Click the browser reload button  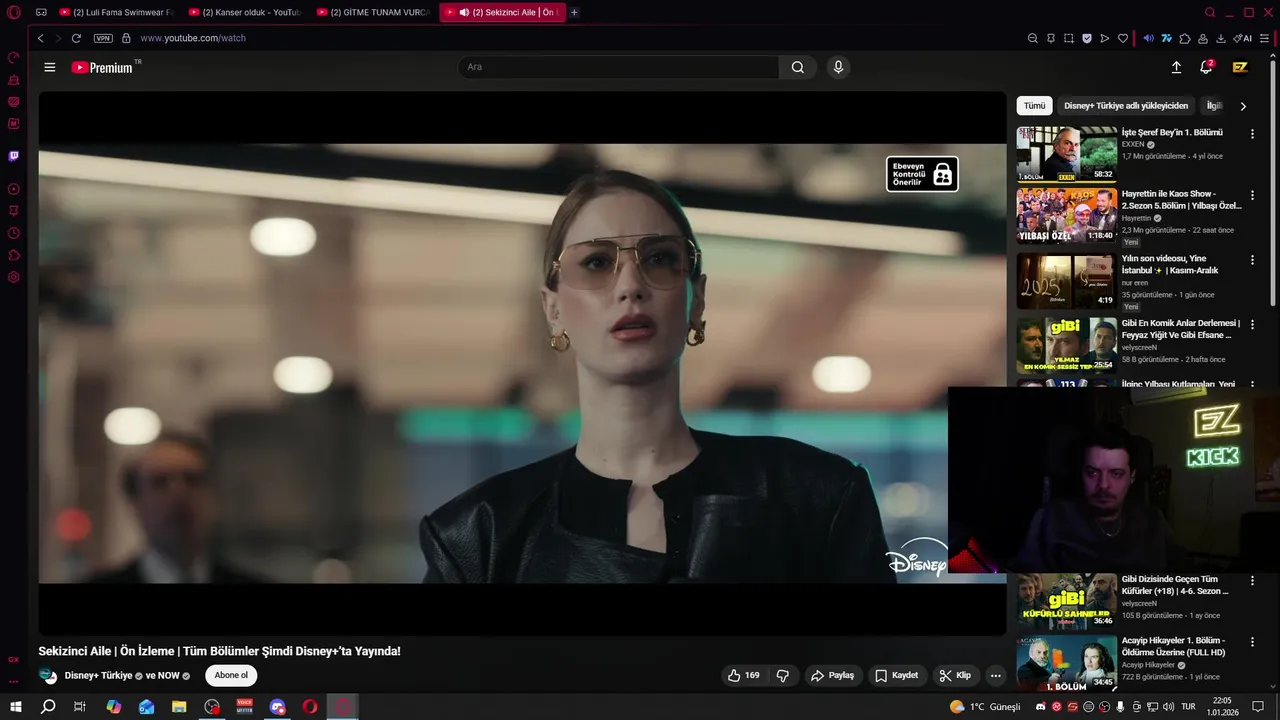pos(76,38)
